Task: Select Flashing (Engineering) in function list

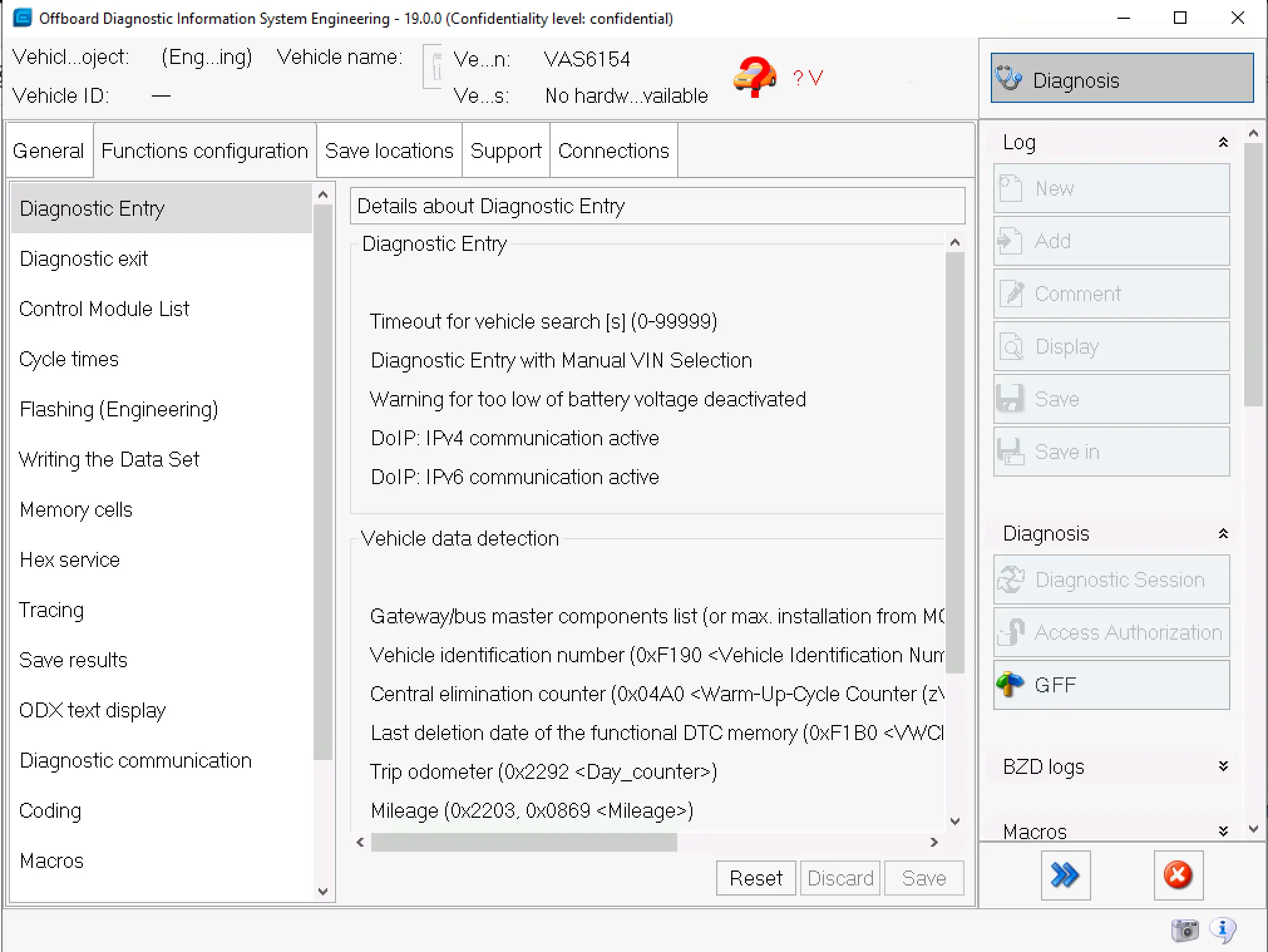Action: (x=119, y=409)
